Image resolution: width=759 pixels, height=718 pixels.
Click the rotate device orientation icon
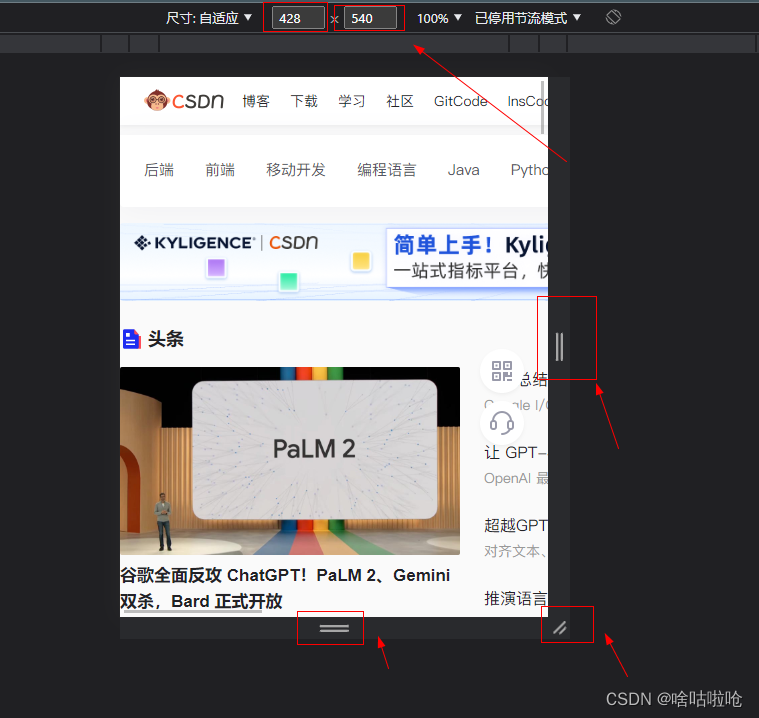click(x=613, y=17)
